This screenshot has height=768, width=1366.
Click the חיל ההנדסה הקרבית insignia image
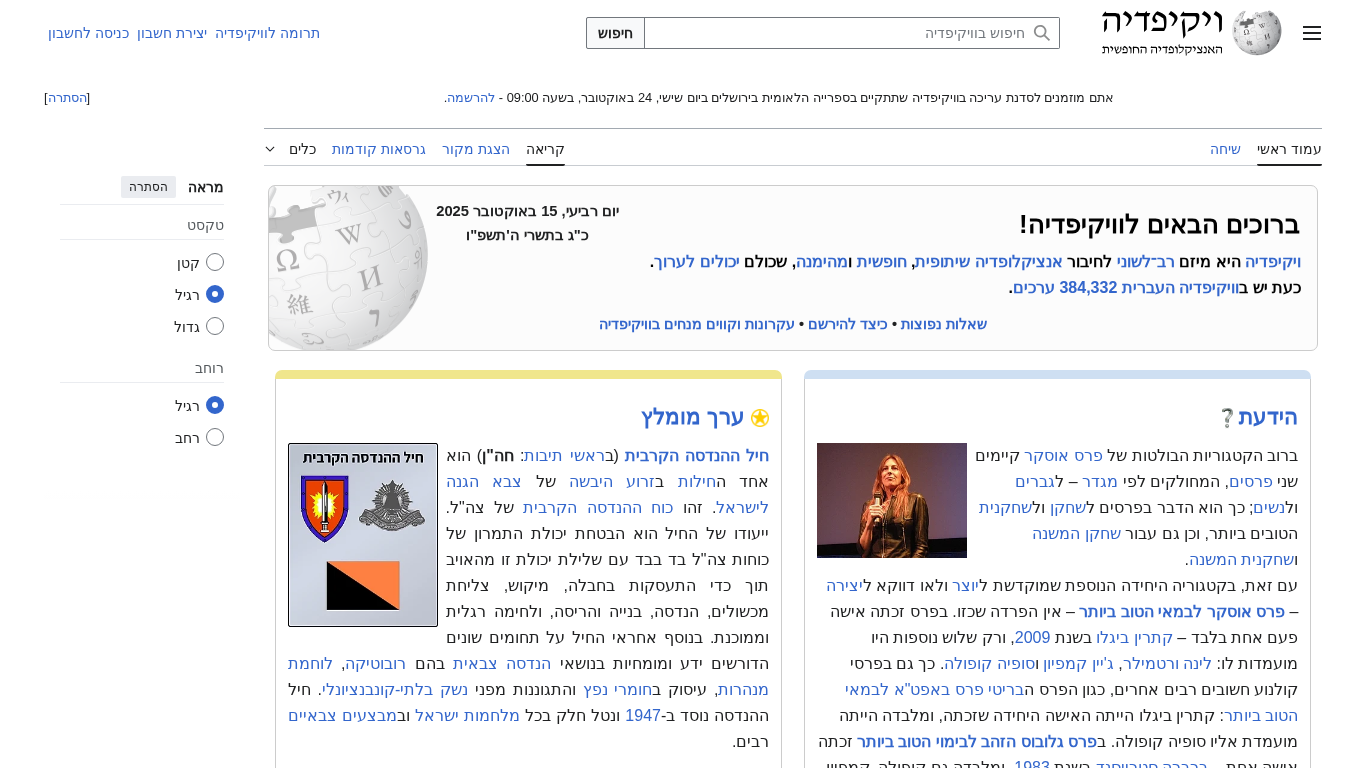pos(363,535)
